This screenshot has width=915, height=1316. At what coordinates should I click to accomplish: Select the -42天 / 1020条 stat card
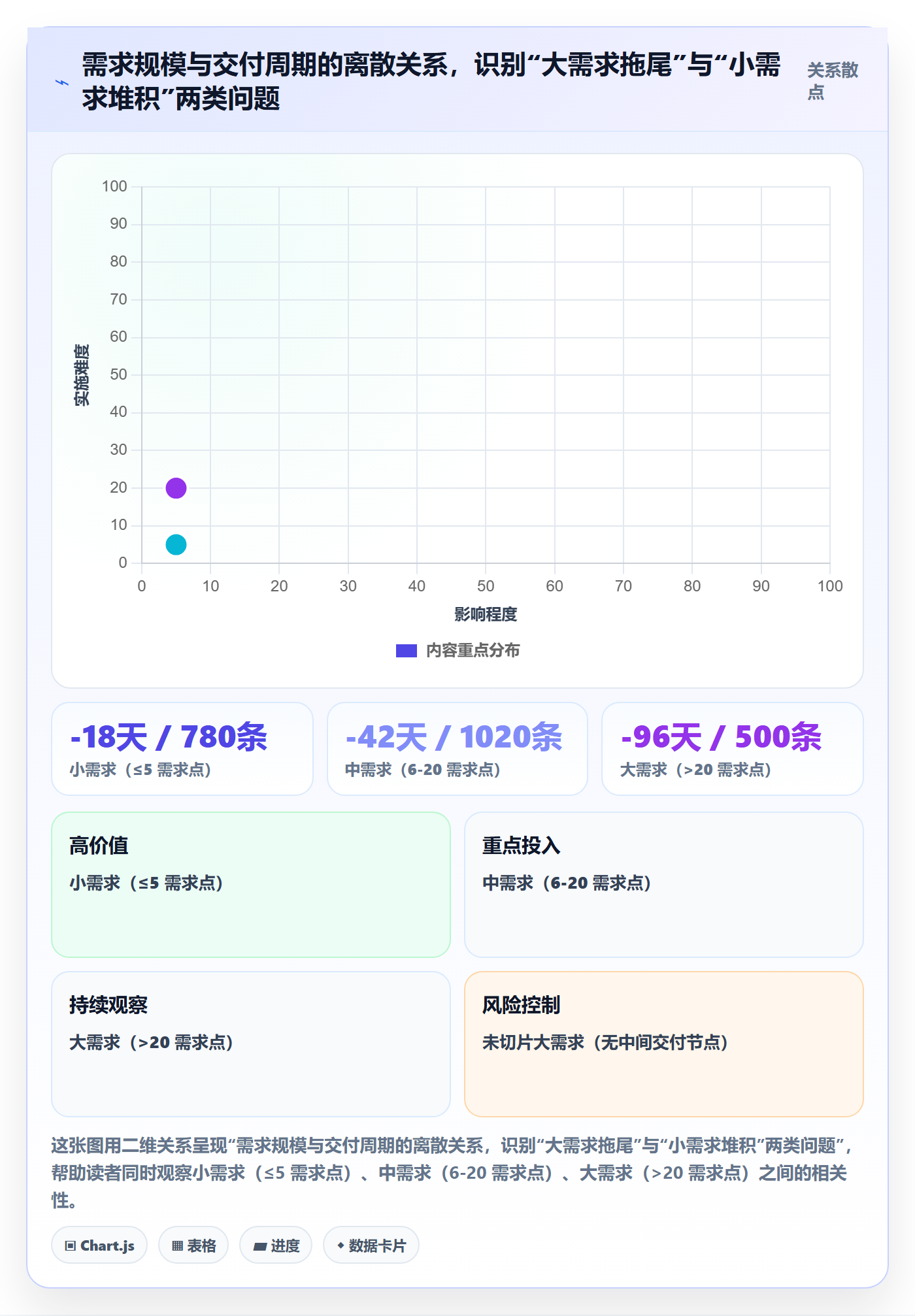click(x=457, y=749)
